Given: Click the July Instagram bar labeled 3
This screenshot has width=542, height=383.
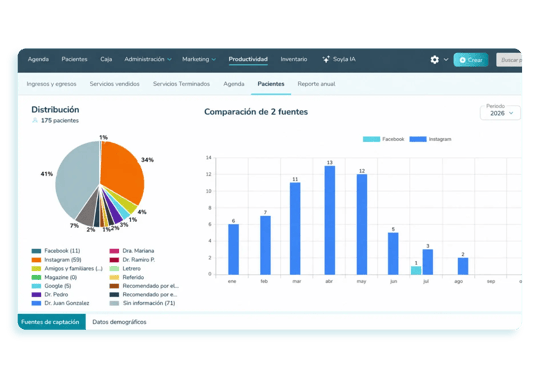Looking at the screenshot, I should pos(428,262).
